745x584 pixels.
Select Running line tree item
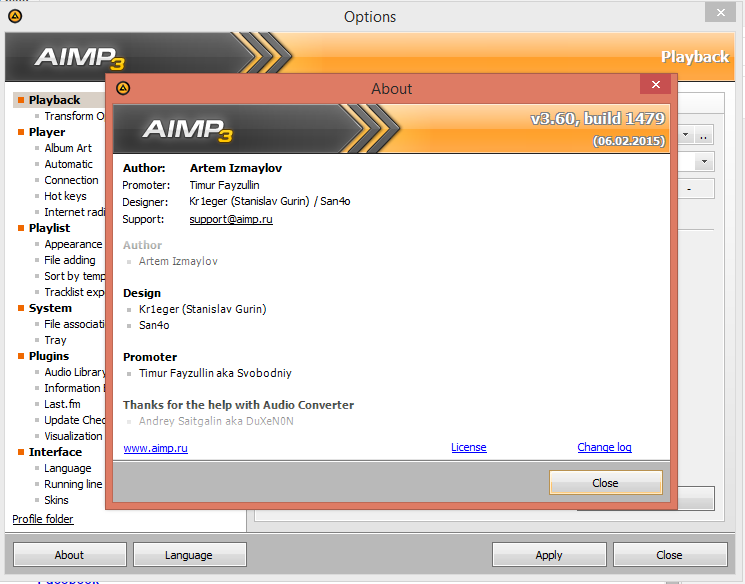coord(73,484)
